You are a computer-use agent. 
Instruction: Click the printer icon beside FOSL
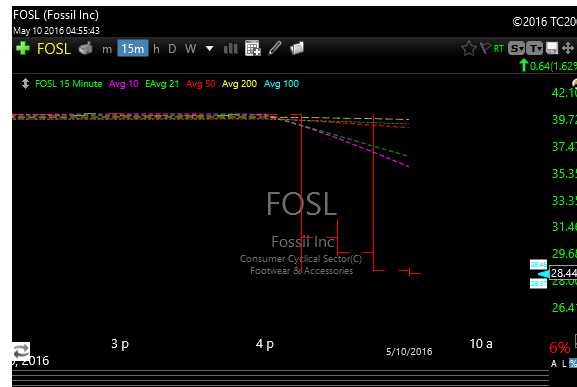click(x=86, y=48)
